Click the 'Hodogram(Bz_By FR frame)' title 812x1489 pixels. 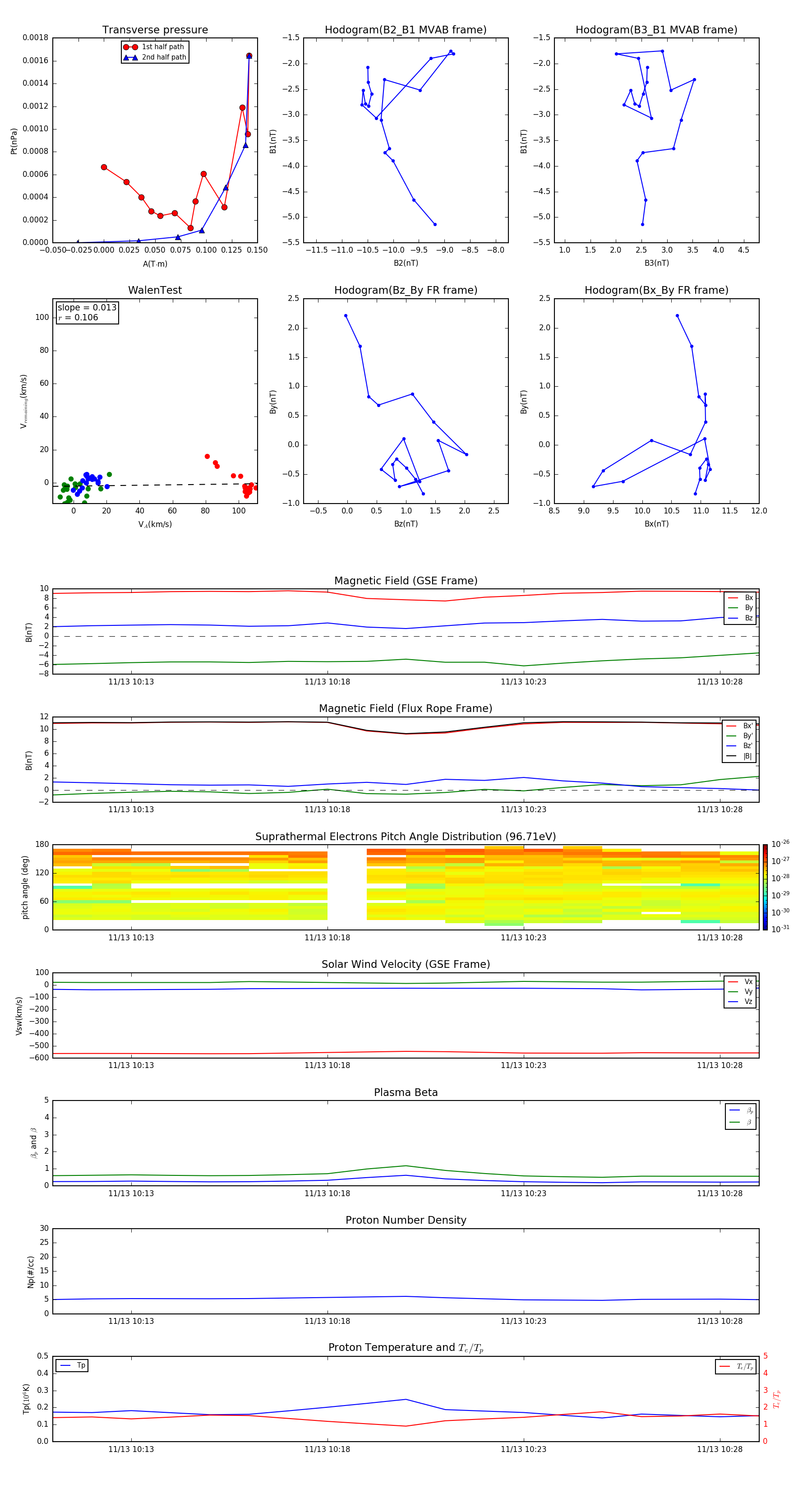405,290
